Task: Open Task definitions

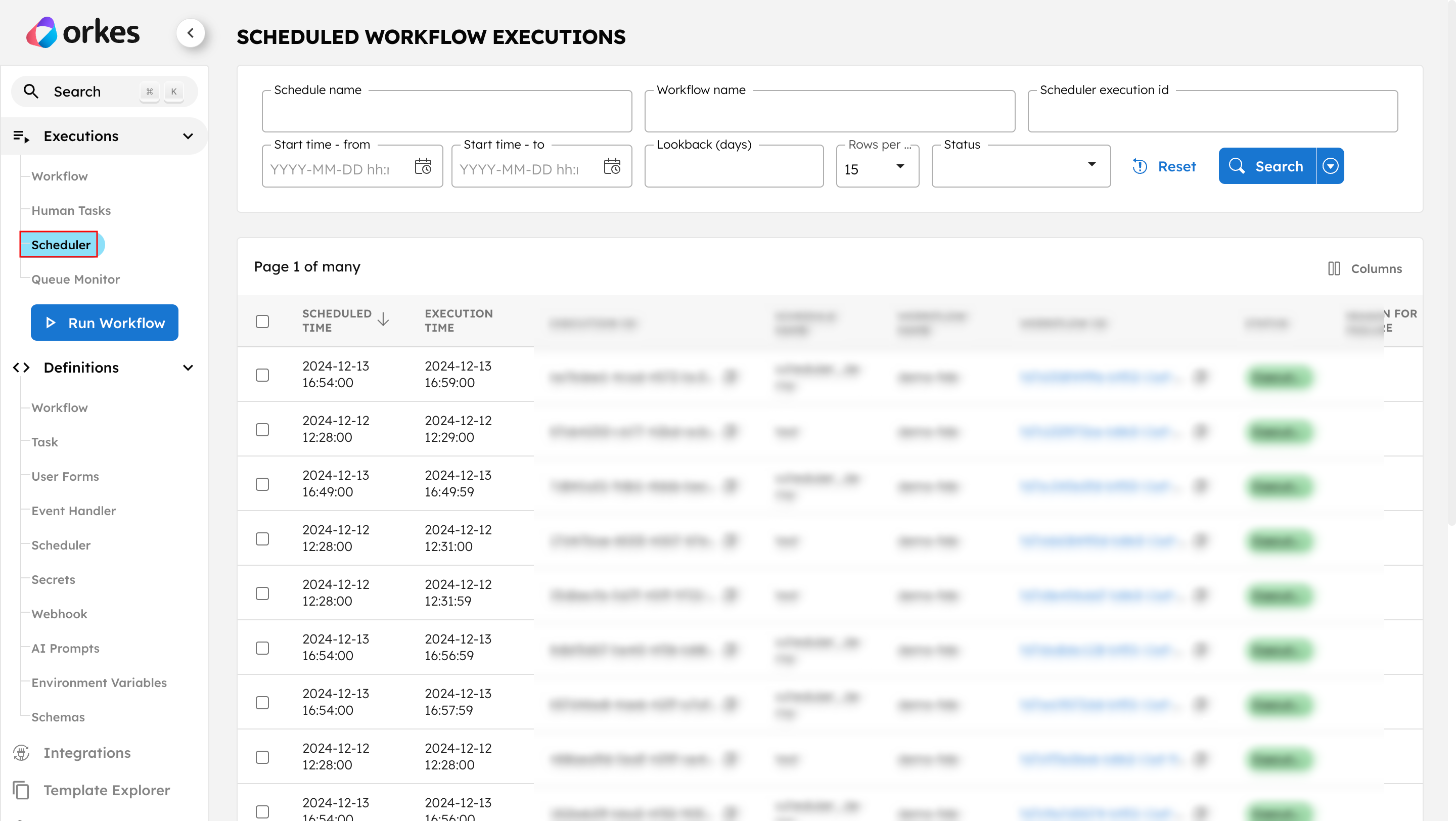Action: tap(44, 442)
